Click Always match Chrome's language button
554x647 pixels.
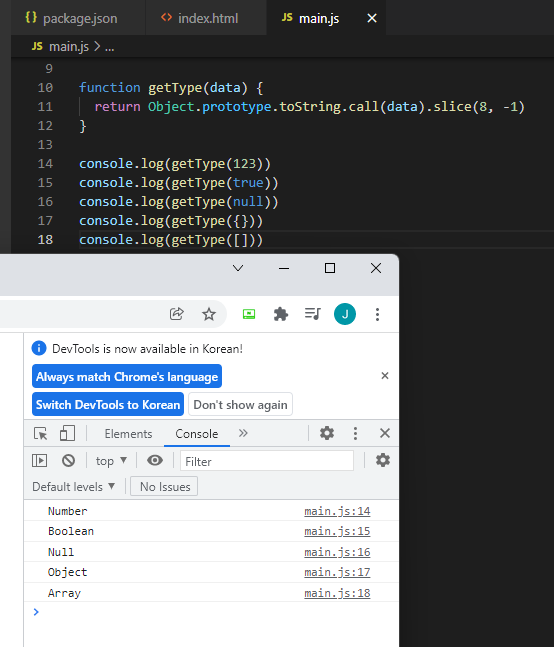pos(127,376)
